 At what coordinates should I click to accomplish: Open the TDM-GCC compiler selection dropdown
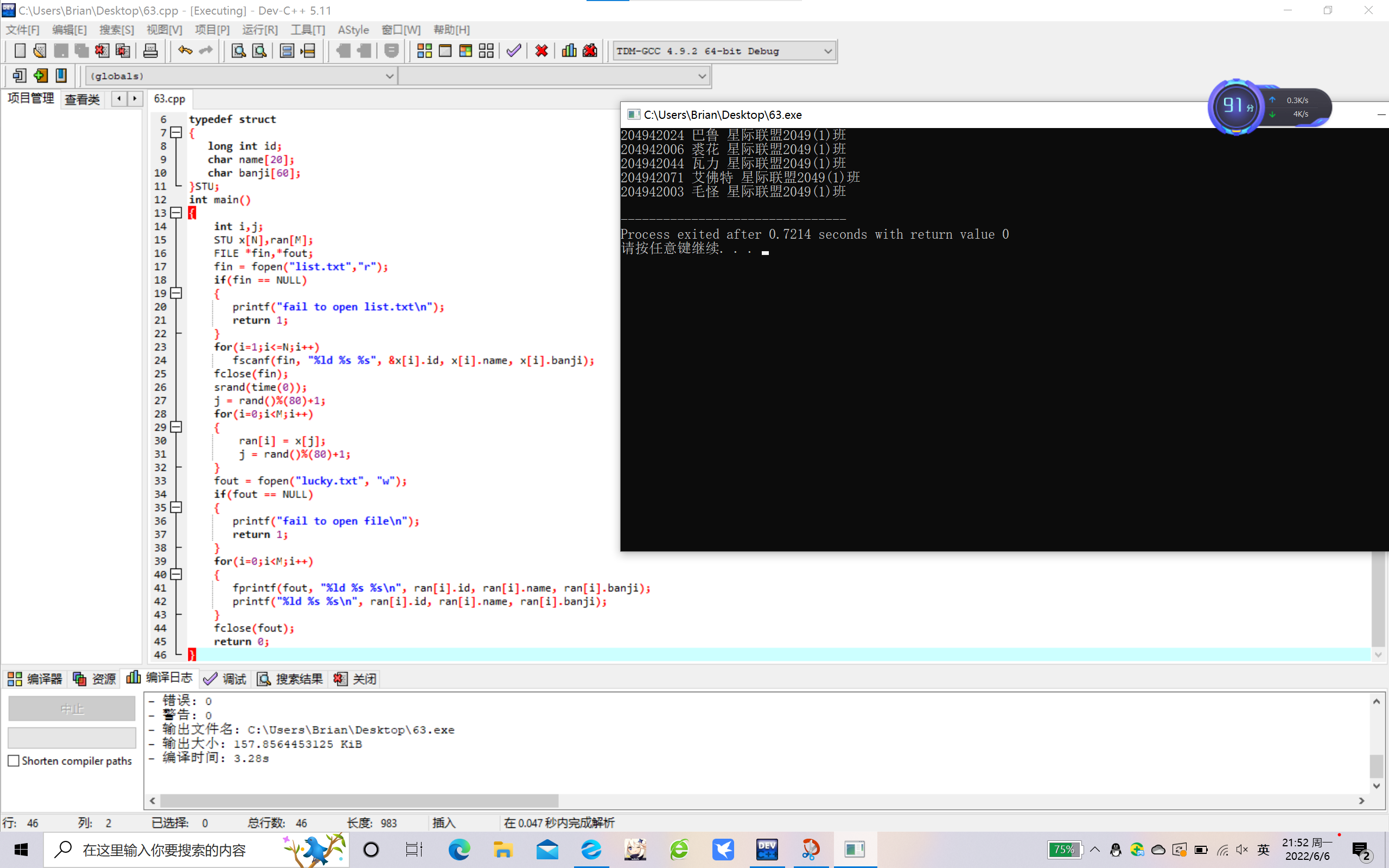[827, 51]
